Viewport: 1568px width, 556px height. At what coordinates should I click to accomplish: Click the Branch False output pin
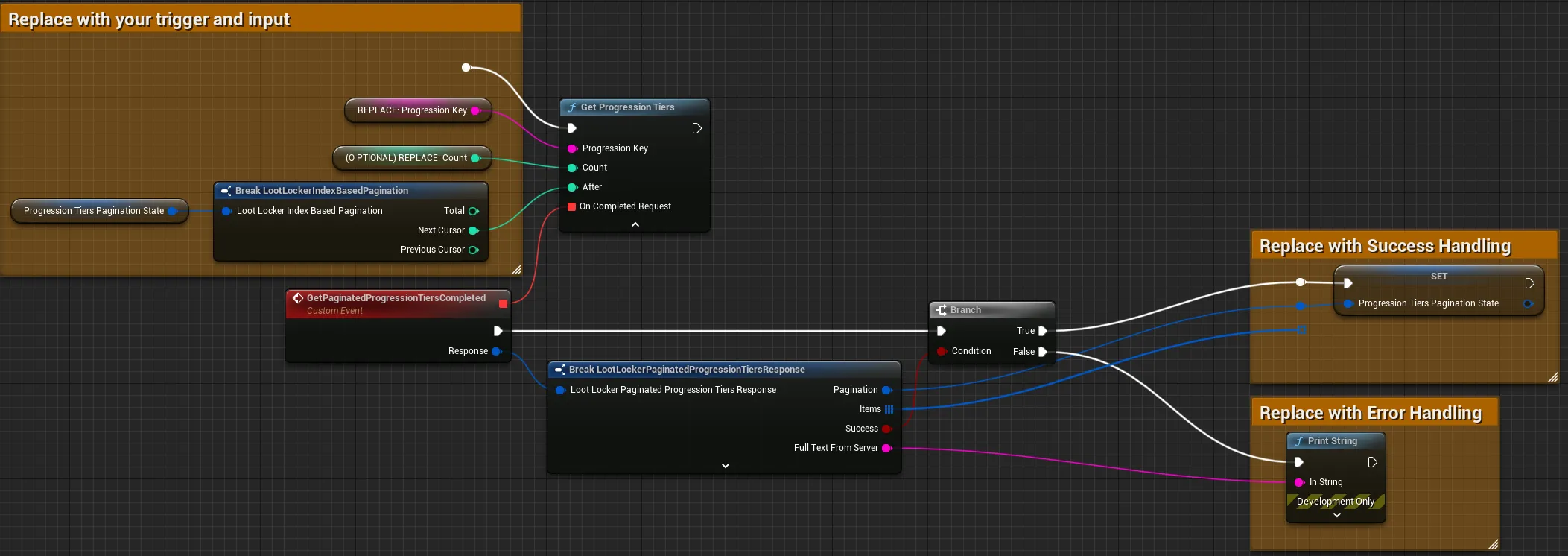coord(1043,352)
